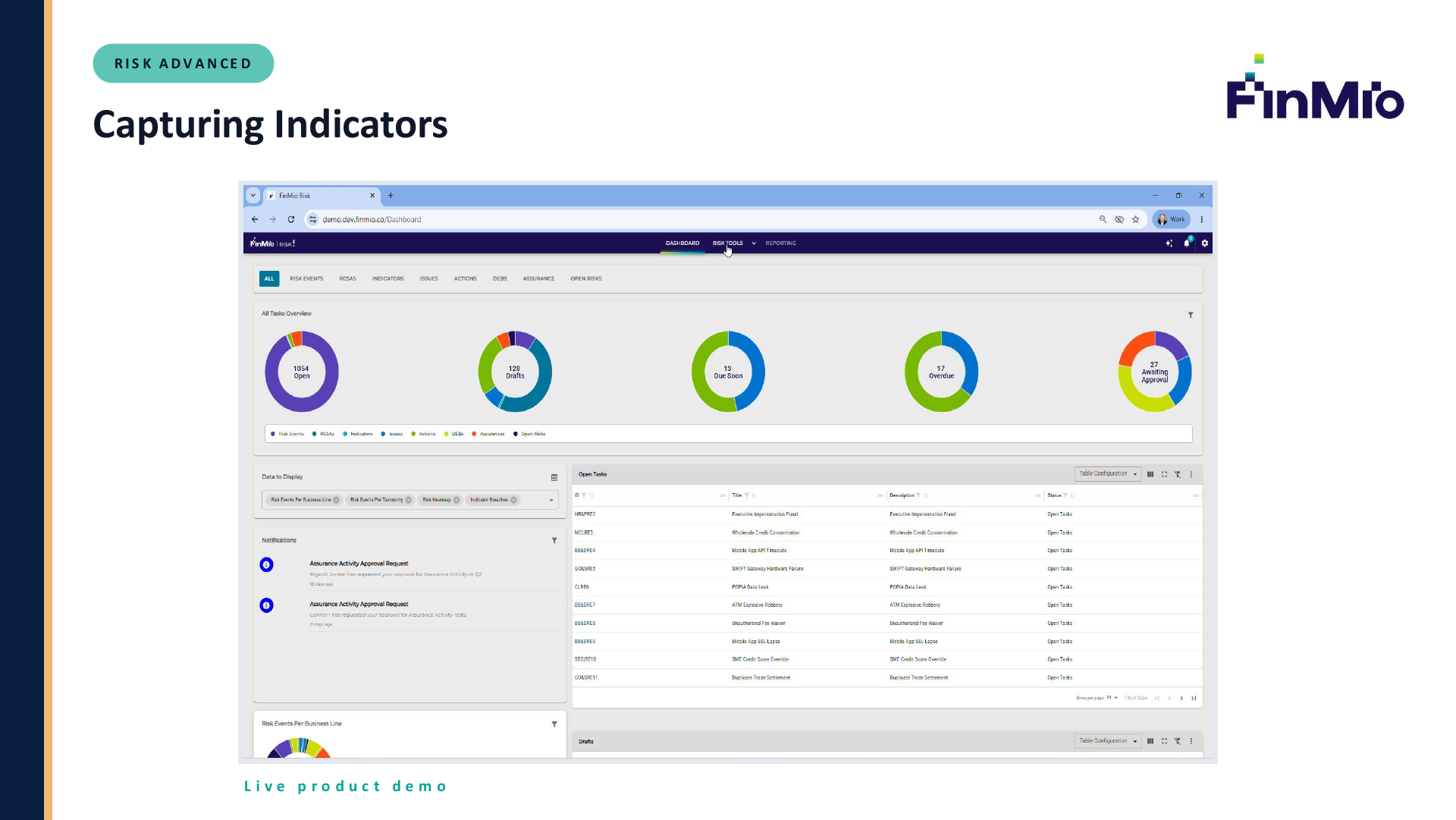Open the notifications bell in header
This screenshot has height=820, width=1456.
pos(1187,243)
